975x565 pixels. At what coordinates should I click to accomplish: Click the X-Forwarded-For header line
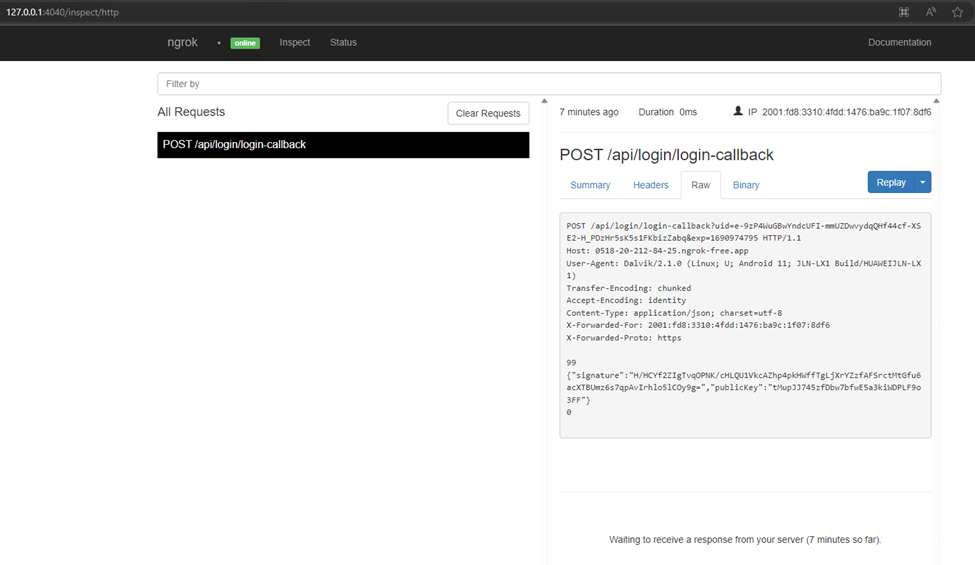click(698, 325)
